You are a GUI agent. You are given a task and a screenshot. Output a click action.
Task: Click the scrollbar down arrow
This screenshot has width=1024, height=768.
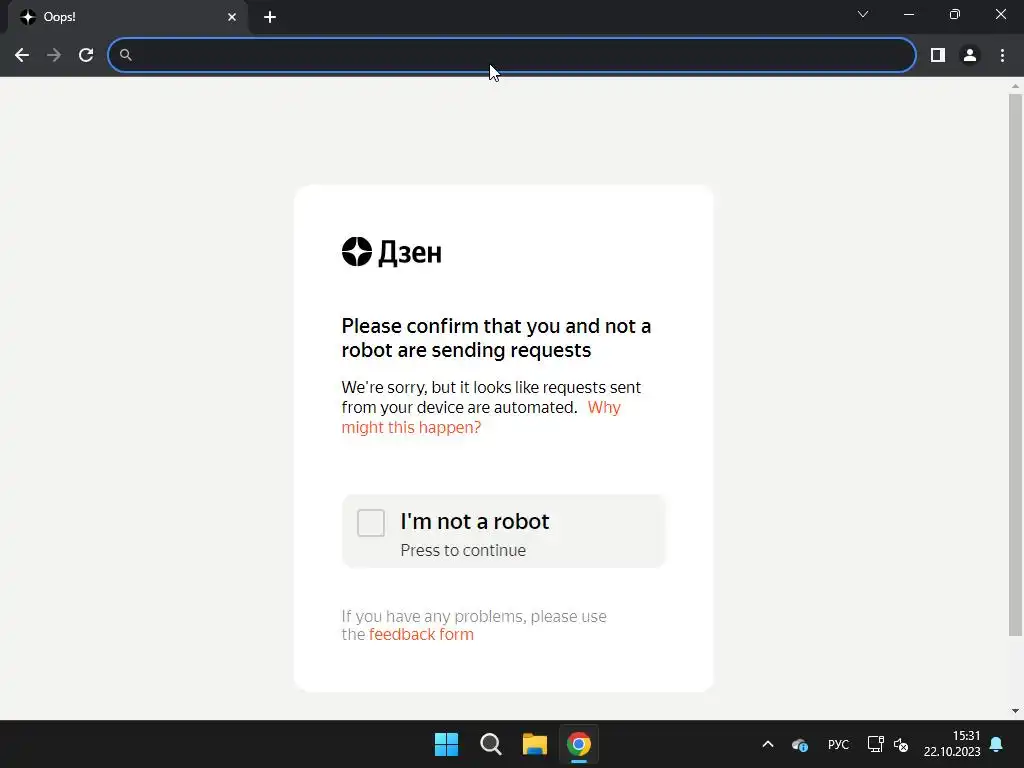(x=1015, y=711)
